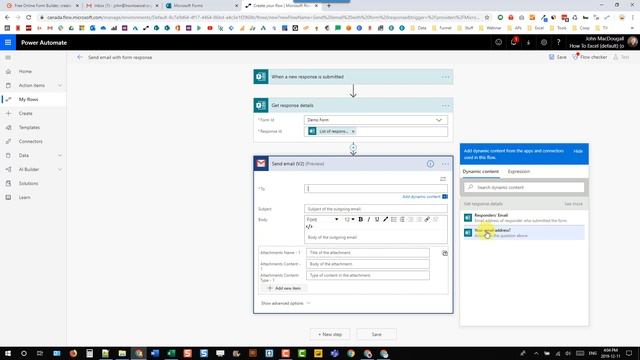
Task: Expand Show advanced options
Action: pyautogui.click(x=286, y=303)
